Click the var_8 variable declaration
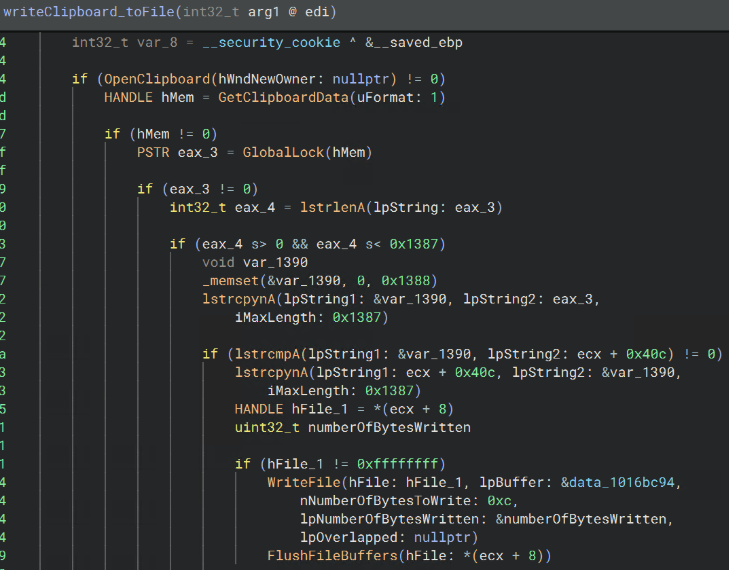This screenshot has width=729, height=570. [x=157, y=43]
